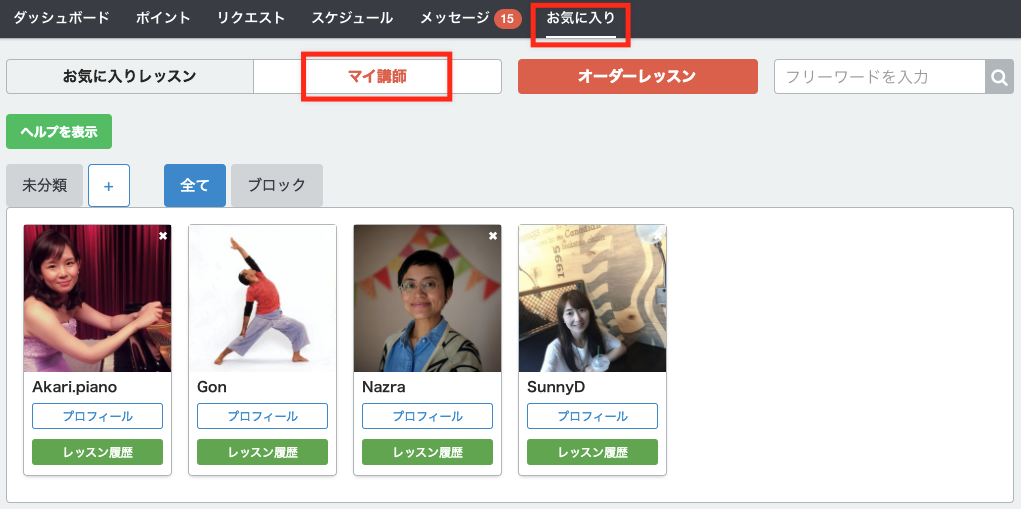Open レッスン履歴 for SunnyD
Image resolution: width=1021 pixels, height=509 pixels.
pos(593,452)
